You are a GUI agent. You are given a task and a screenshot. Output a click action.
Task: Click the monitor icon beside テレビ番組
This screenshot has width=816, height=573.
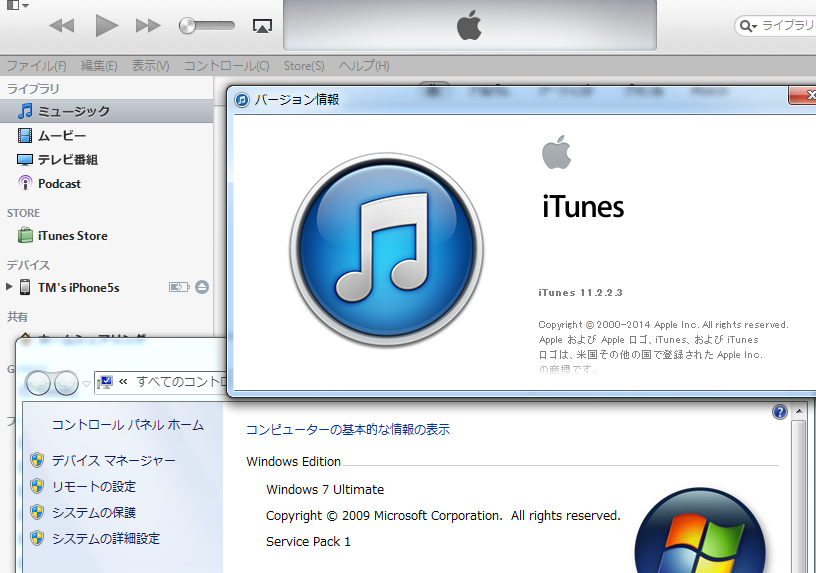coord(25,160)
